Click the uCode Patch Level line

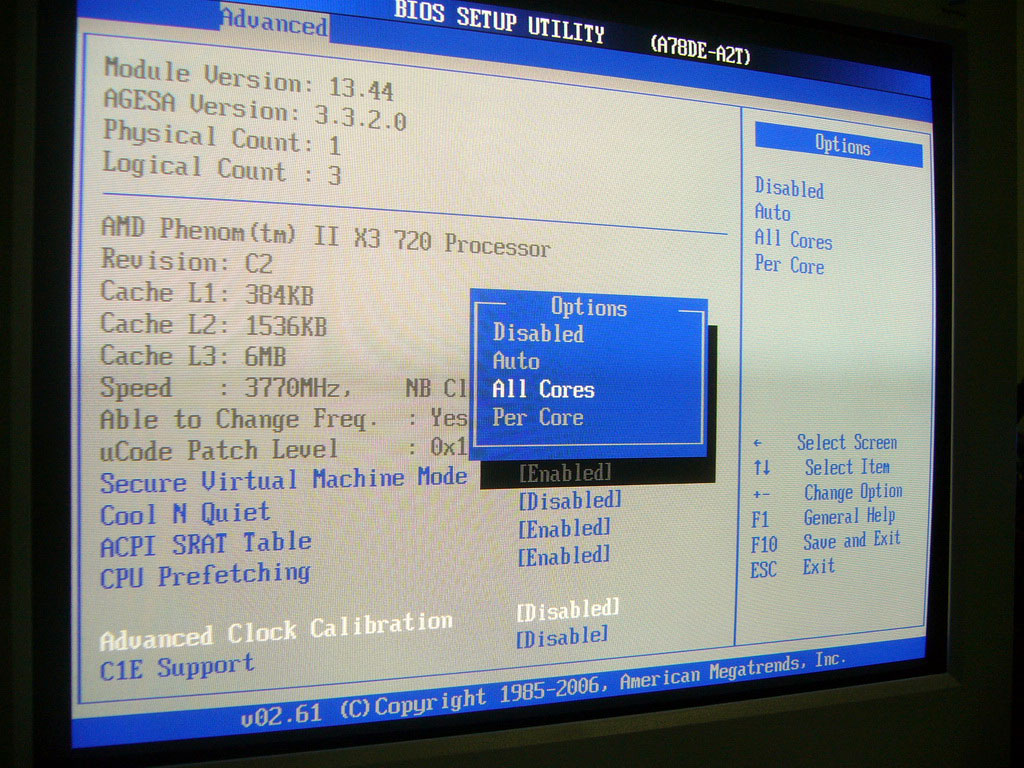[x=283, y=449]
